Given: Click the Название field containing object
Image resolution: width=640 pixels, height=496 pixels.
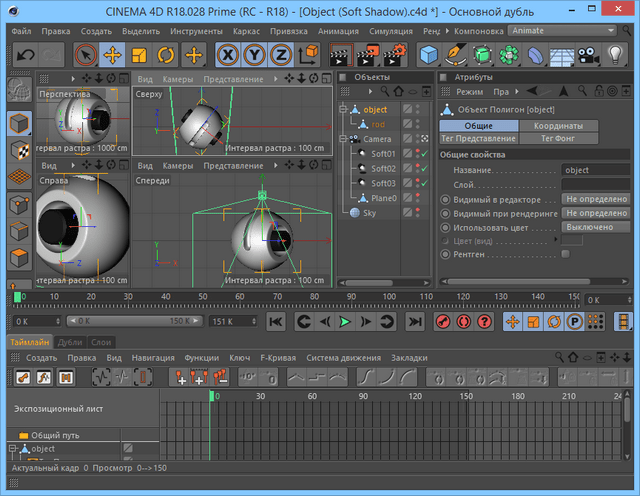Looking at the screenshot, I should [x=596, y=171].
